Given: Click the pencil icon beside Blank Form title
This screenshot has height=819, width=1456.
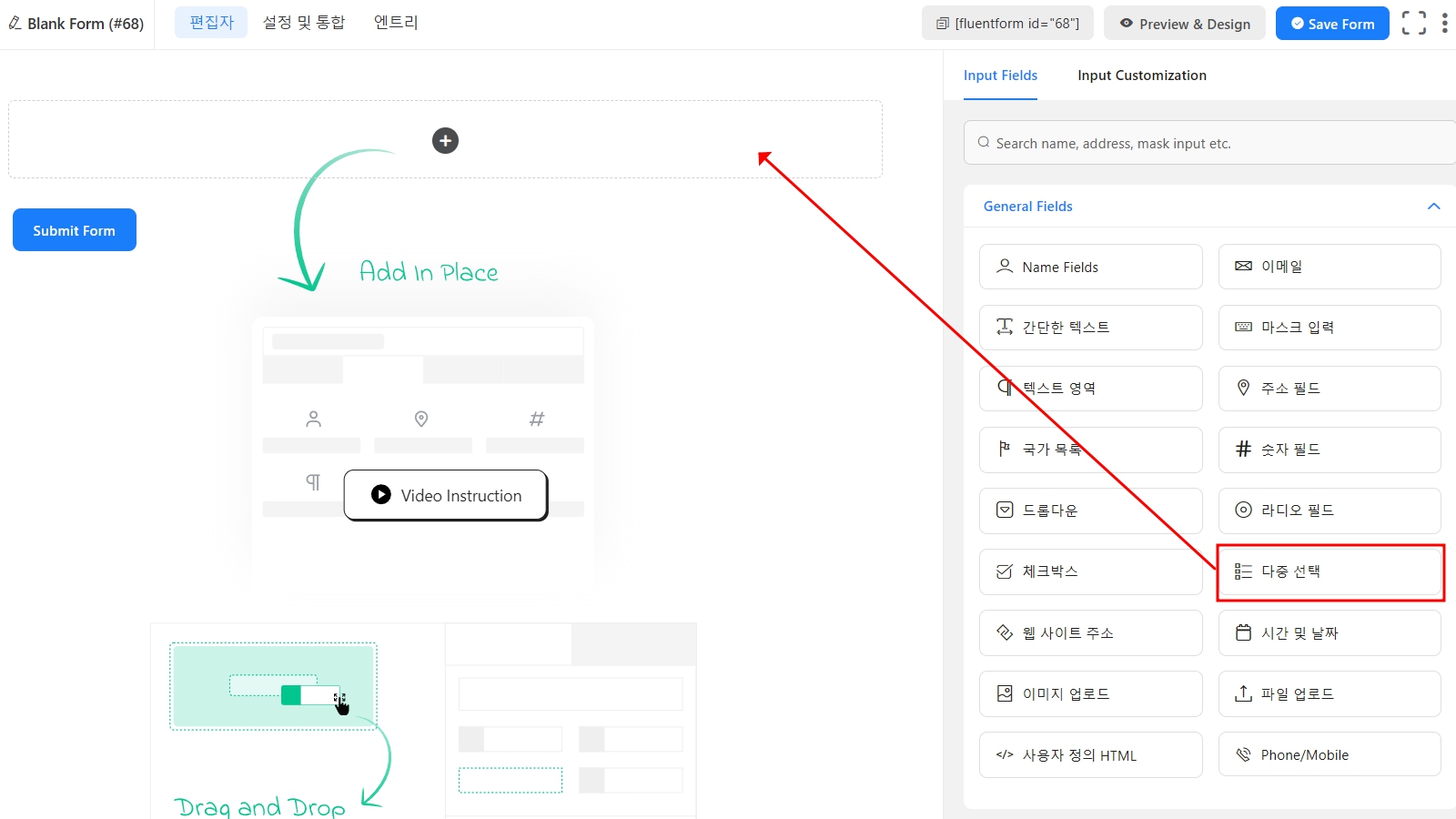Looking at the screenshot, I should pos(15,23).
